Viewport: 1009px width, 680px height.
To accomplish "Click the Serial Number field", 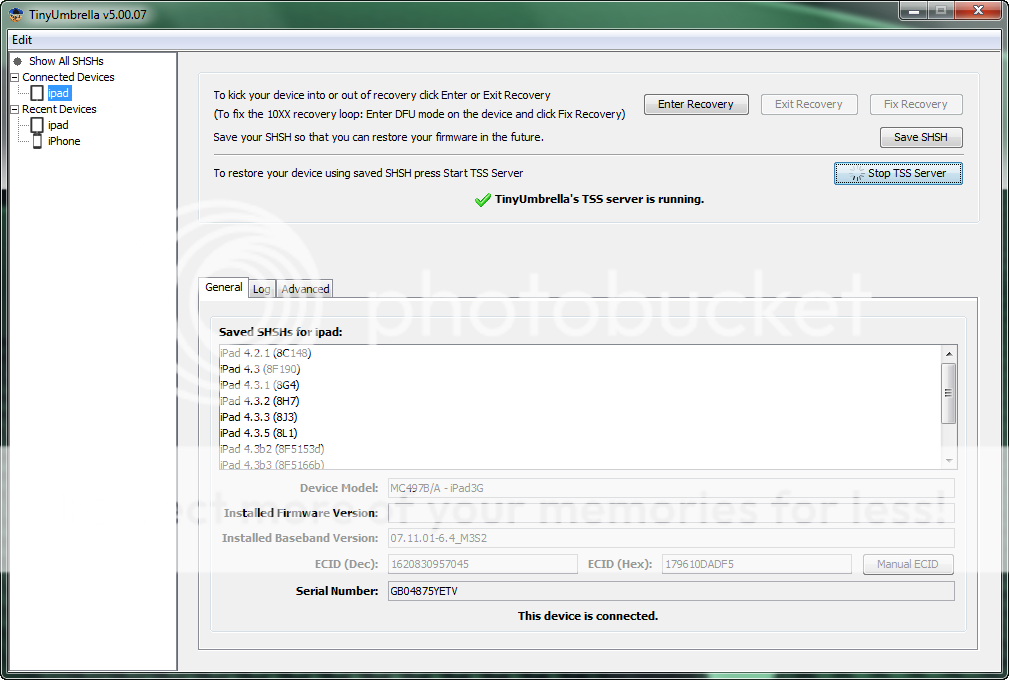I will [x=671, y=591].
